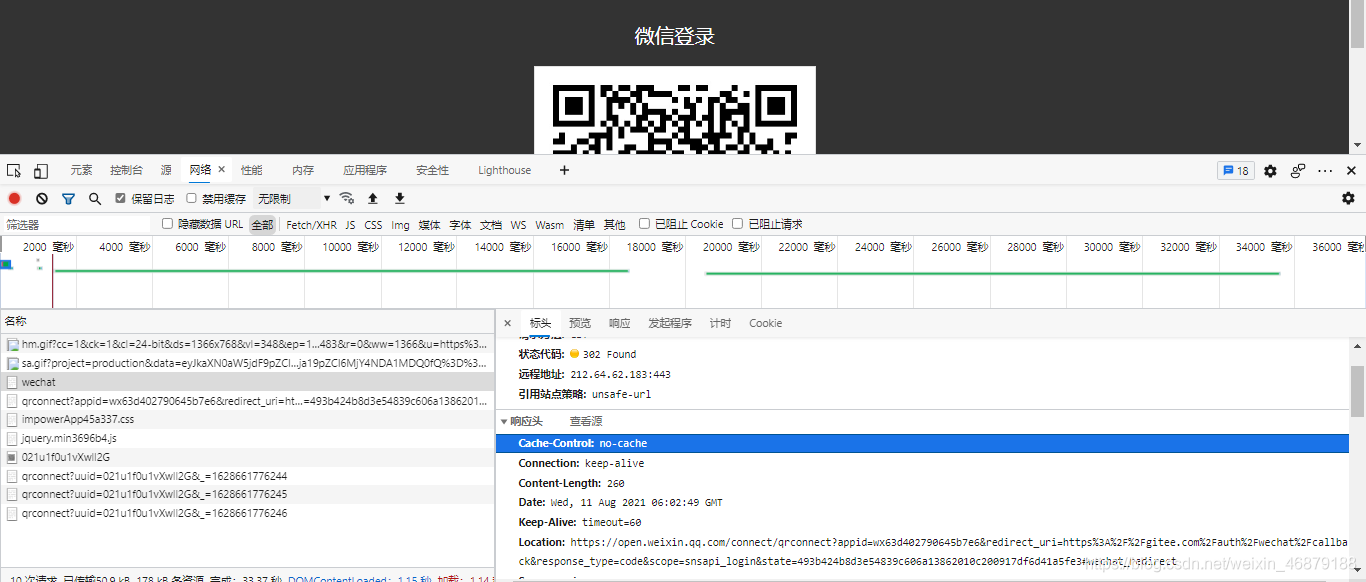Viewport: 1366px width, 582px height.
Task: Check blocked cookies filter checkbox
Action: [x=645, y=224]
